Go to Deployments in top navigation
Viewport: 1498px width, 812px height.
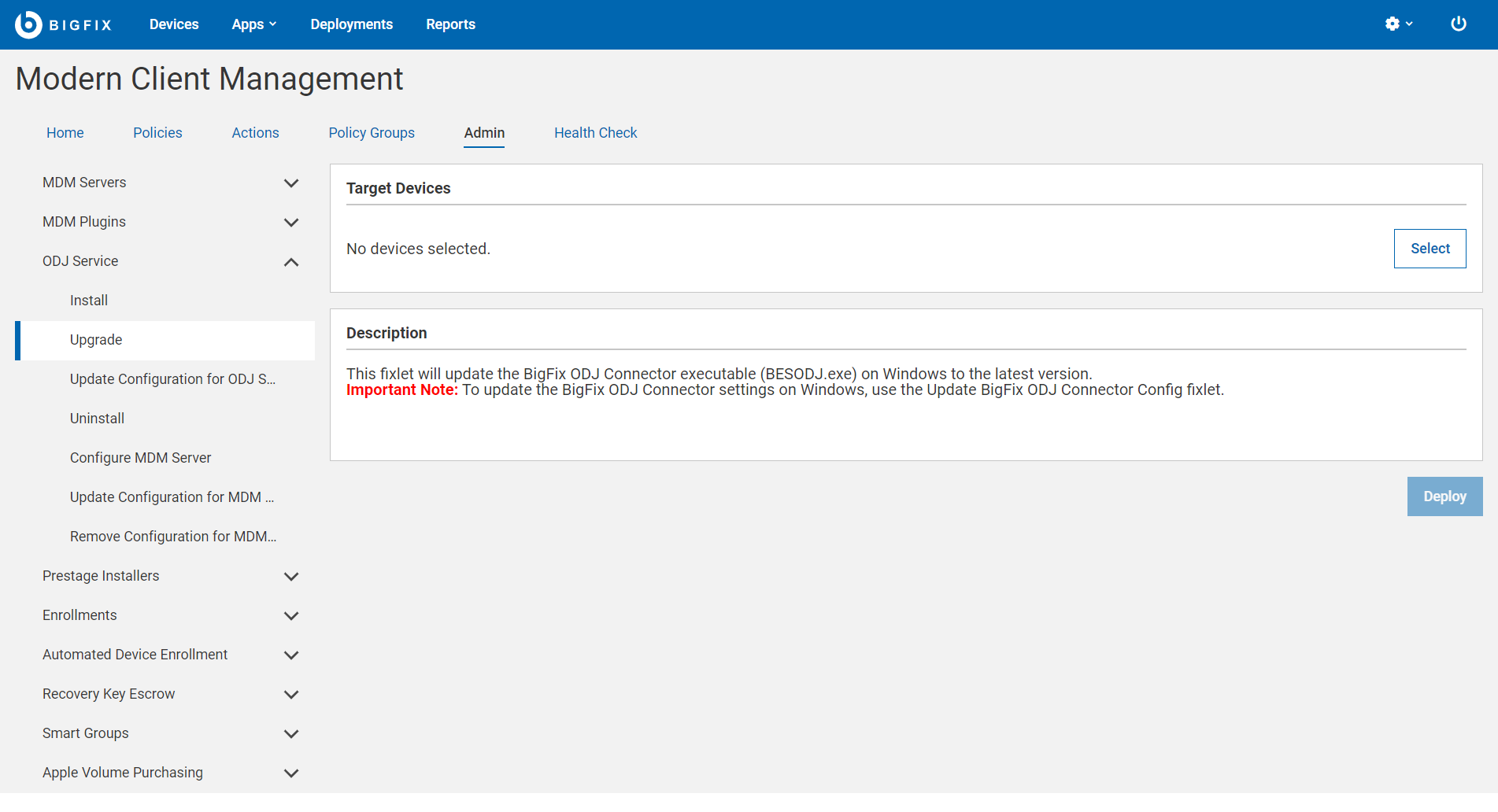[351, 24]
